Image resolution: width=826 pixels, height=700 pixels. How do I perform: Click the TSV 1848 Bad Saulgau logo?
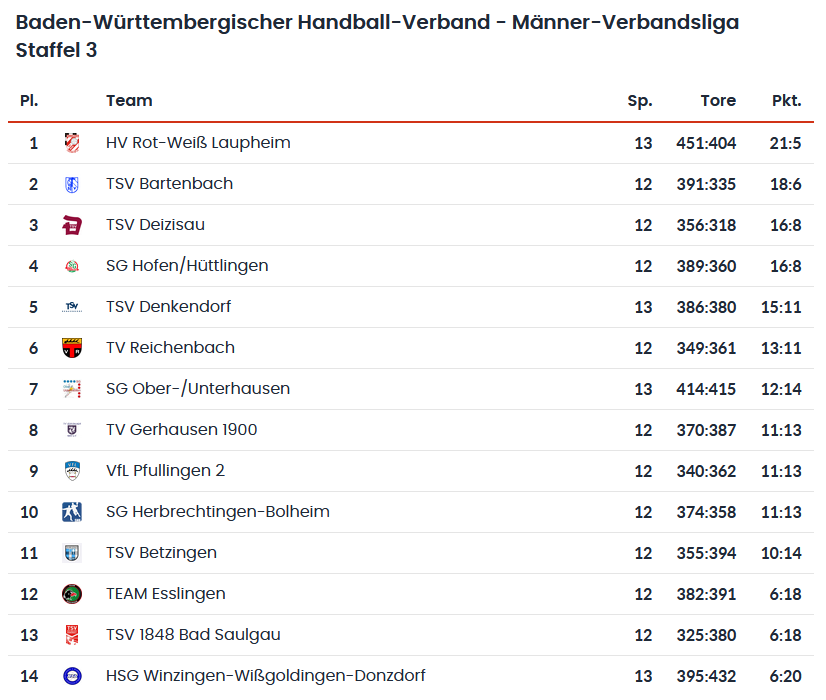coord(71,635)
